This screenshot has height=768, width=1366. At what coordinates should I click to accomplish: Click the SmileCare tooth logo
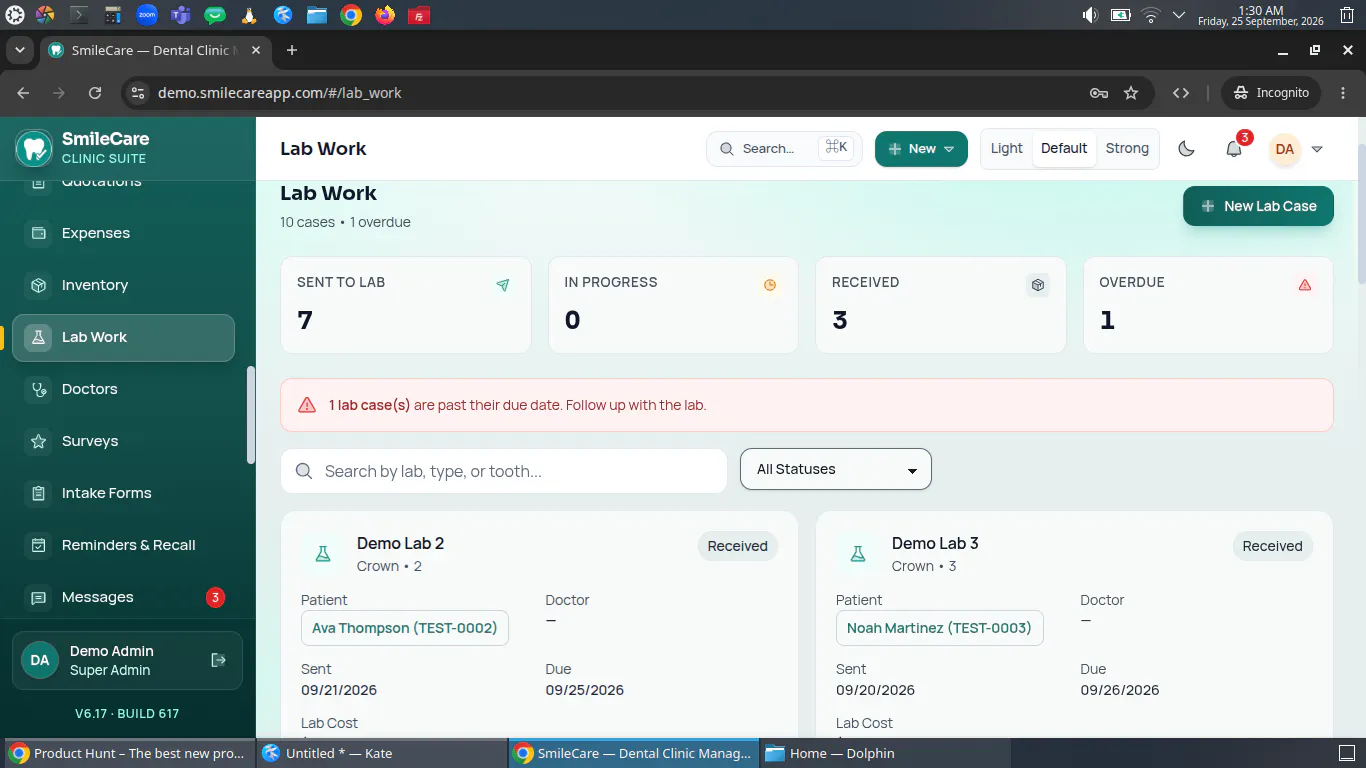point(34,148)
